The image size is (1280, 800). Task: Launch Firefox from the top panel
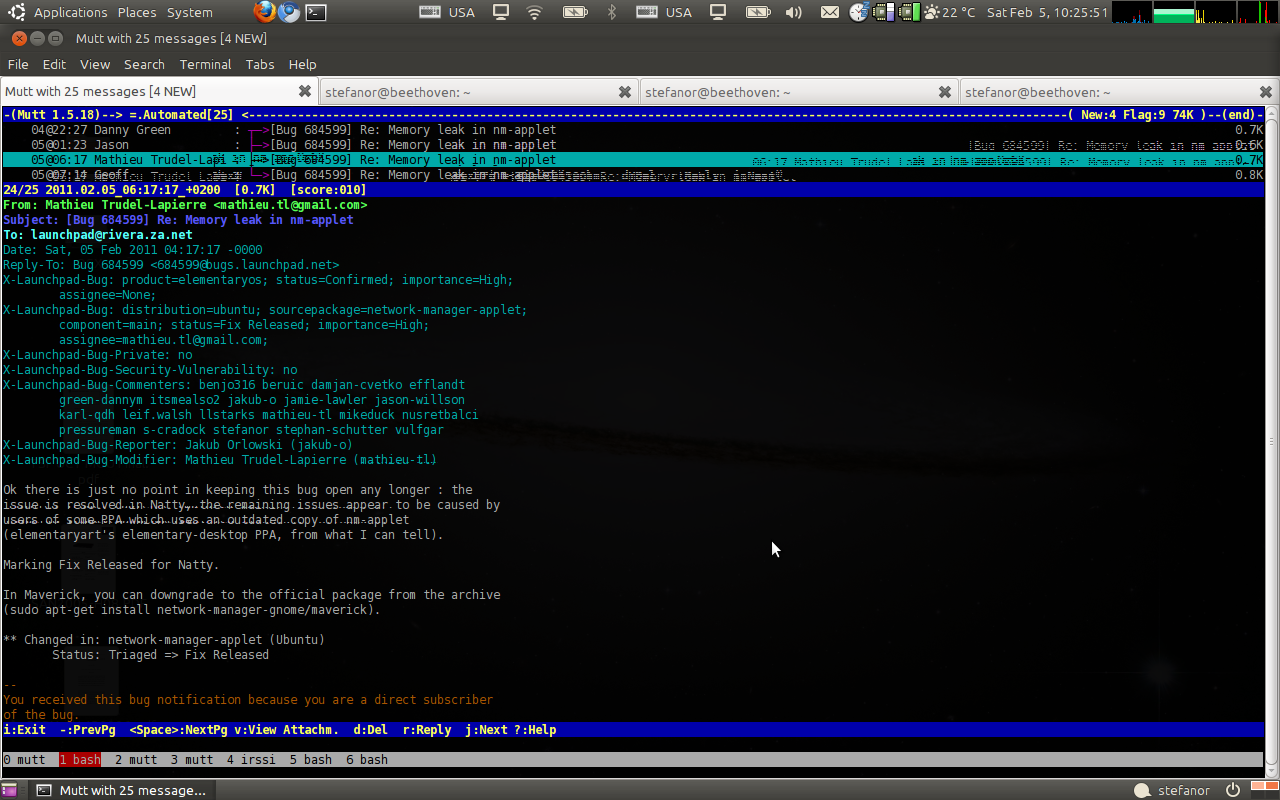[264, 12]
